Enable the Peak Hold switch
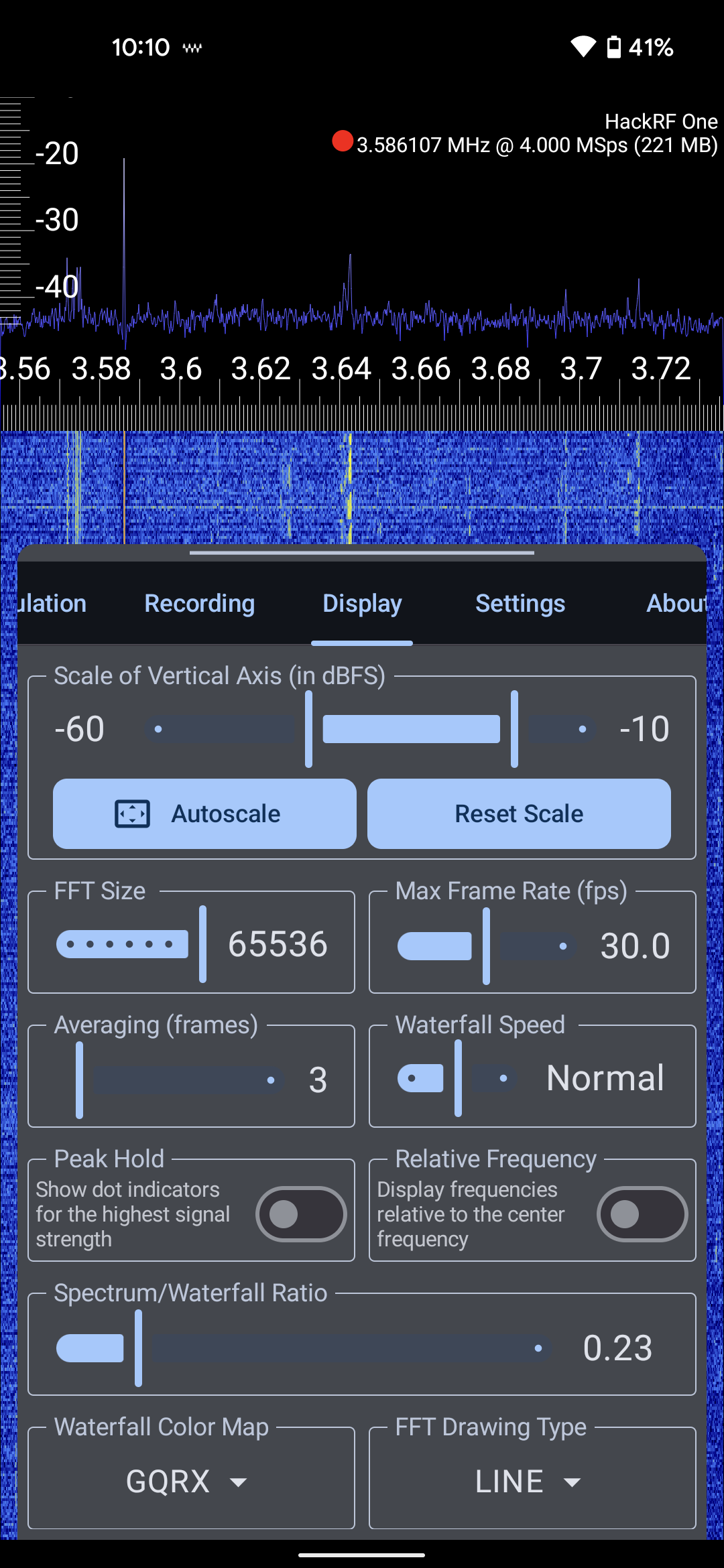This screenshot has width=724, height=1568. (x=301, y=1214)
